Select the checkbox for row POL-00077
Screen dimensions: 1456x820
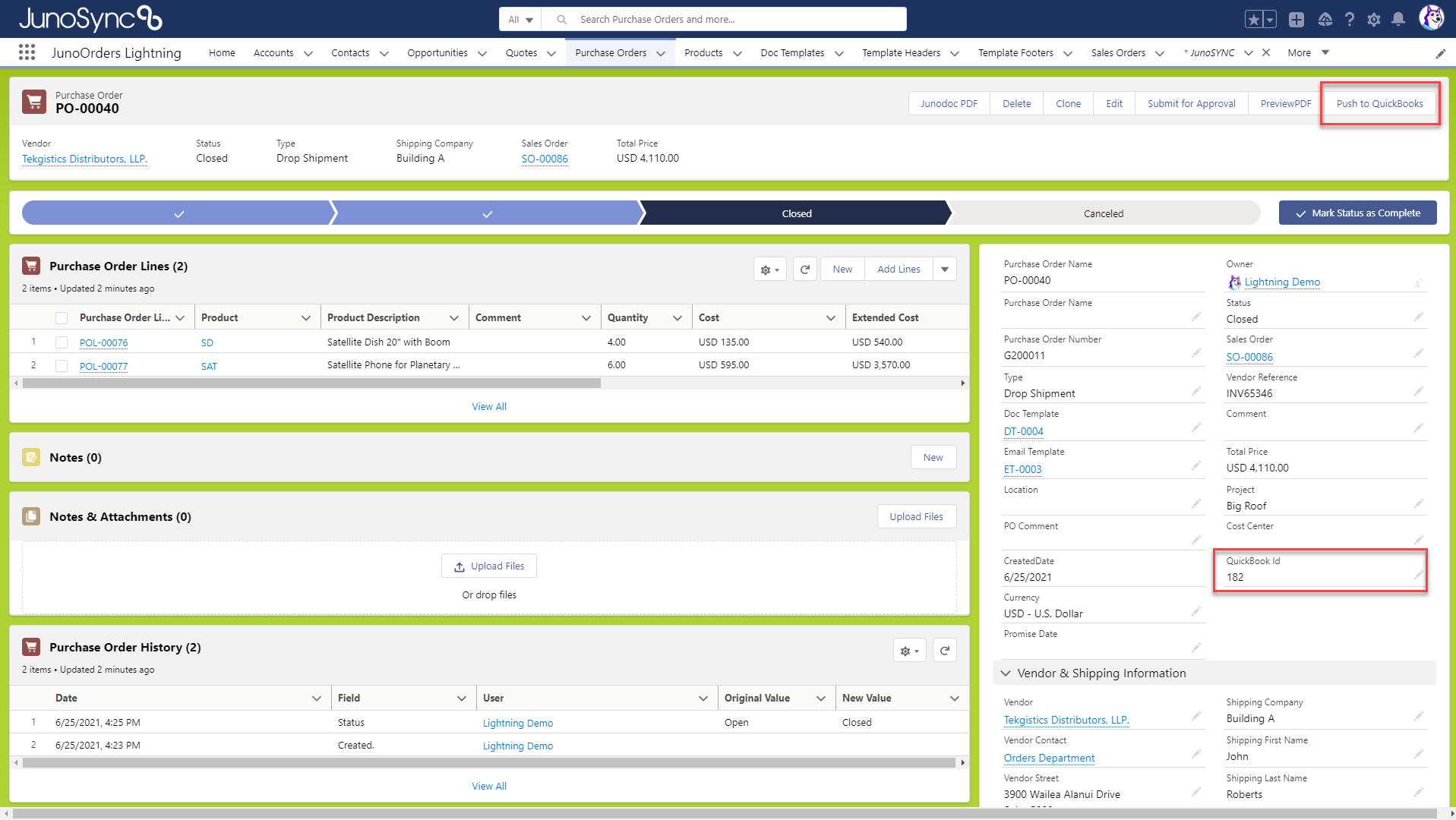coord(62,365)
